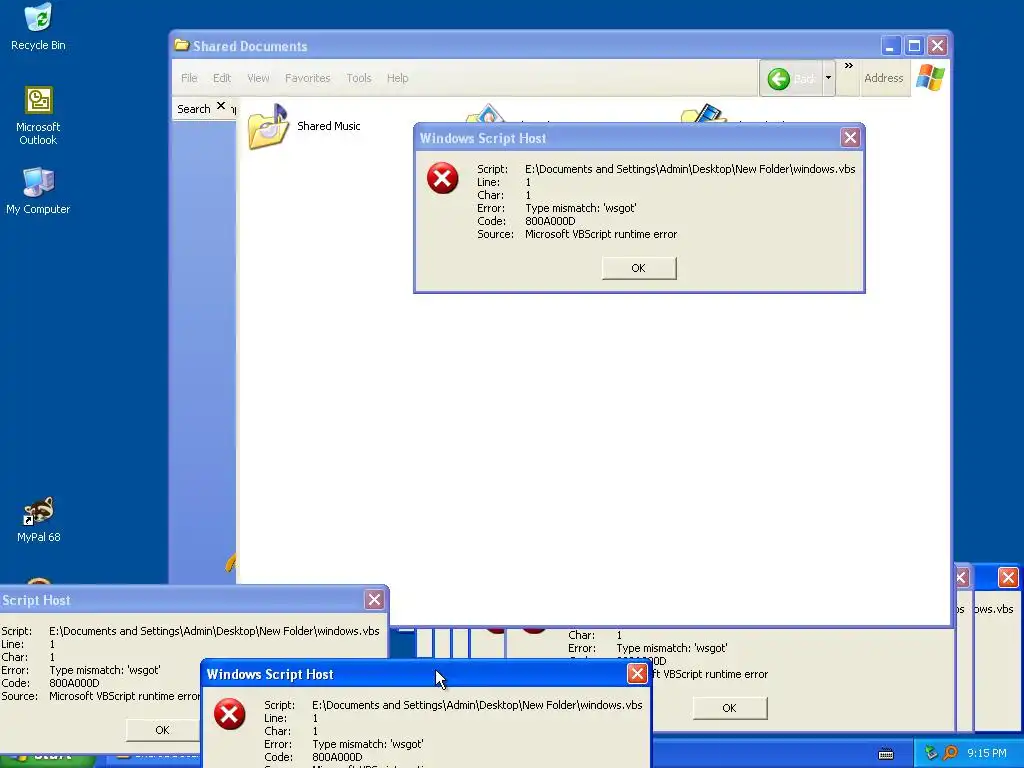Close the Shared Documents window
Viewport: 1024px width, 768px height.
(937, 46)
